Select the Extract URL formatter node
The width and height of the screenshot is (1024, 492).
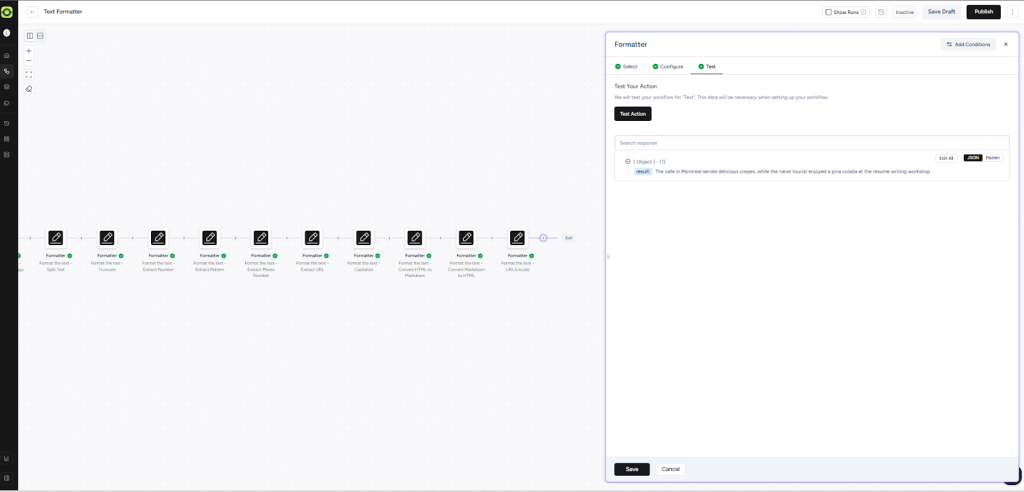coord(312,238)
